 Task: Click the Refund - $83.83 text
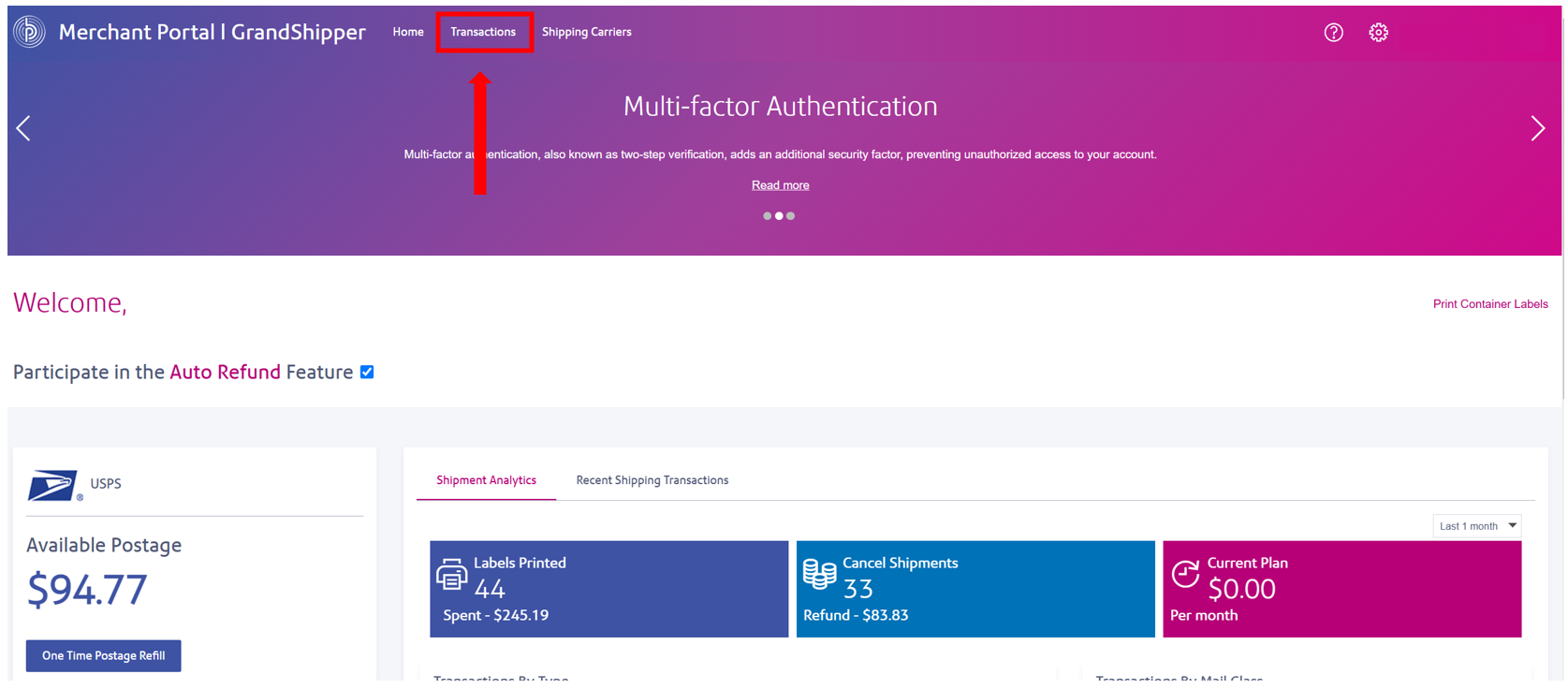(x=856, y=615)
